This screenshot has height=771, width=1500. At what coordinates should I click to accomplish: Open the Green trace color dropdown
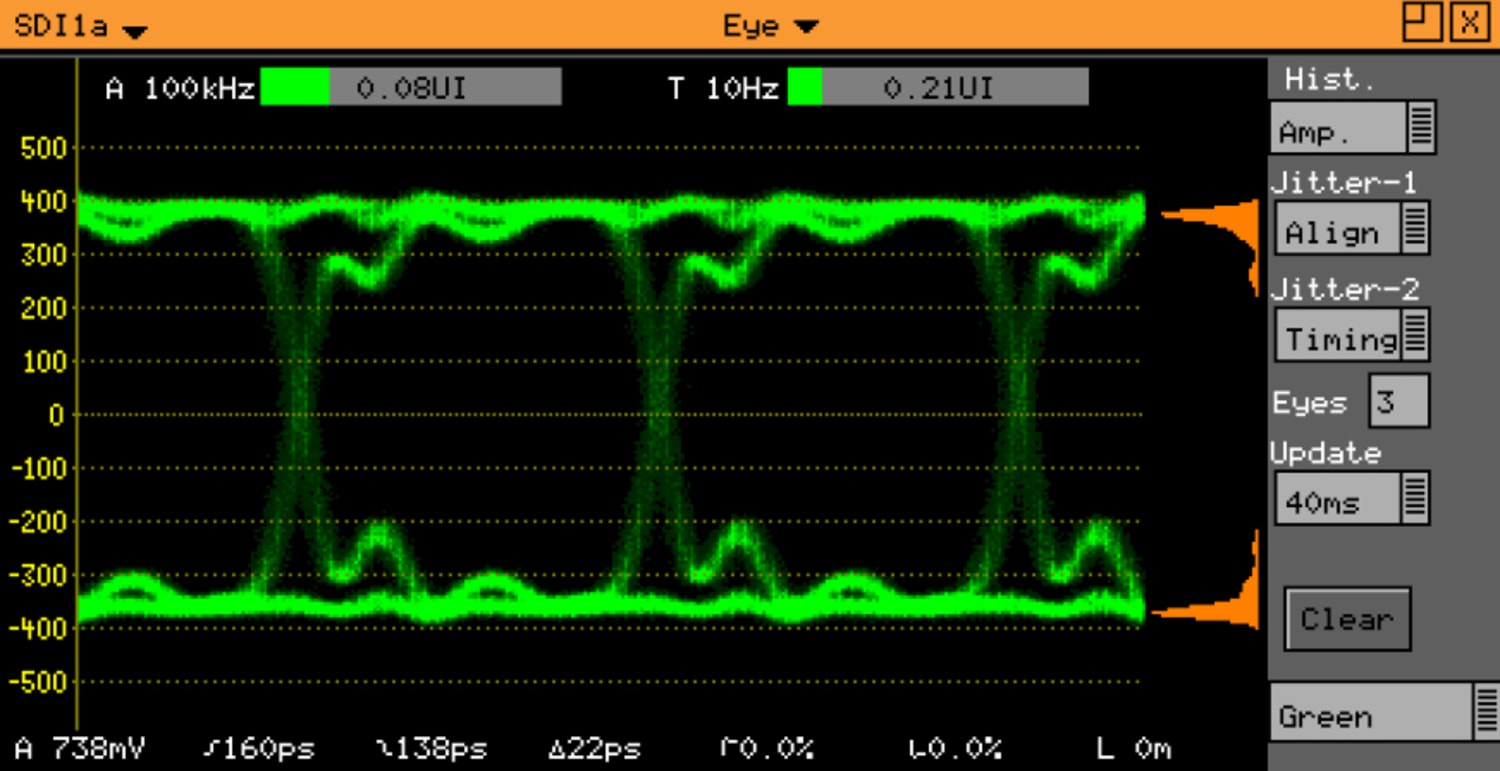click(1384, 712)
